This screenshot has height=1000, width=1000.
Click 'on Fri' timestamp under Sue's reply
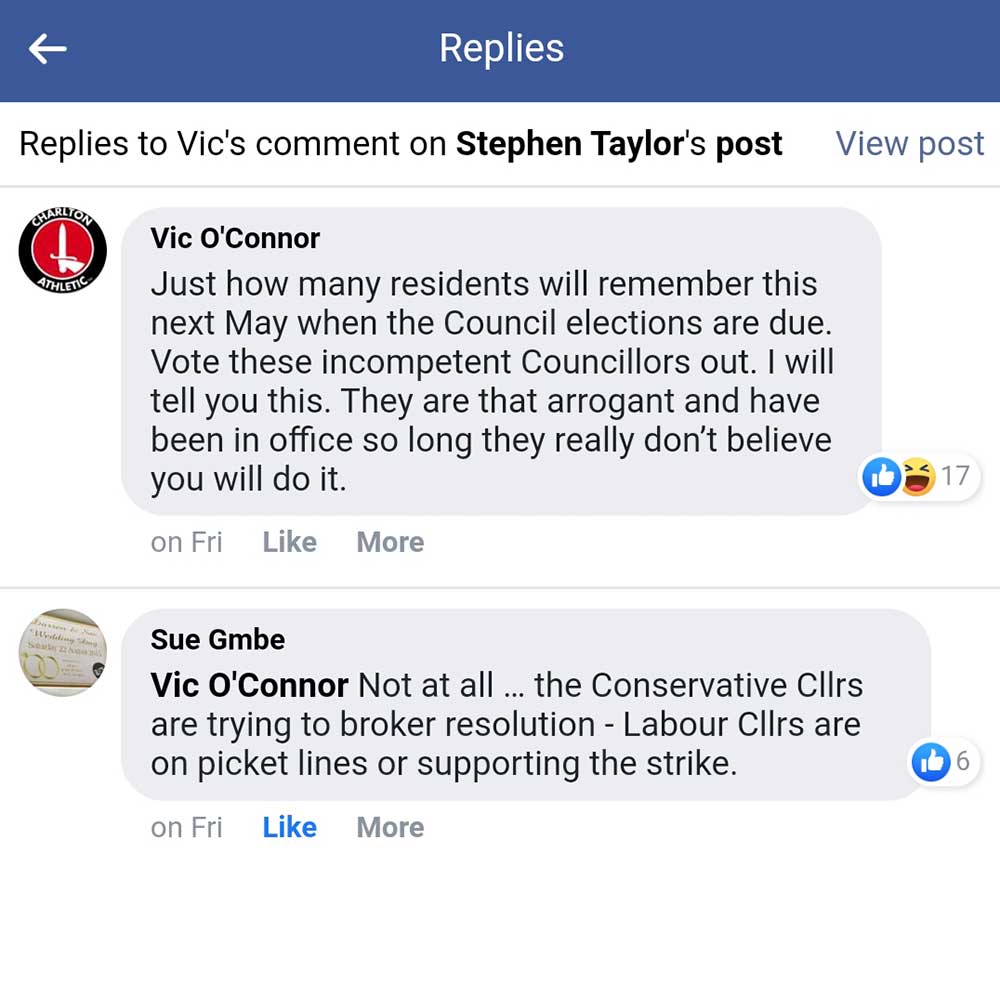(x=186, y=827)
